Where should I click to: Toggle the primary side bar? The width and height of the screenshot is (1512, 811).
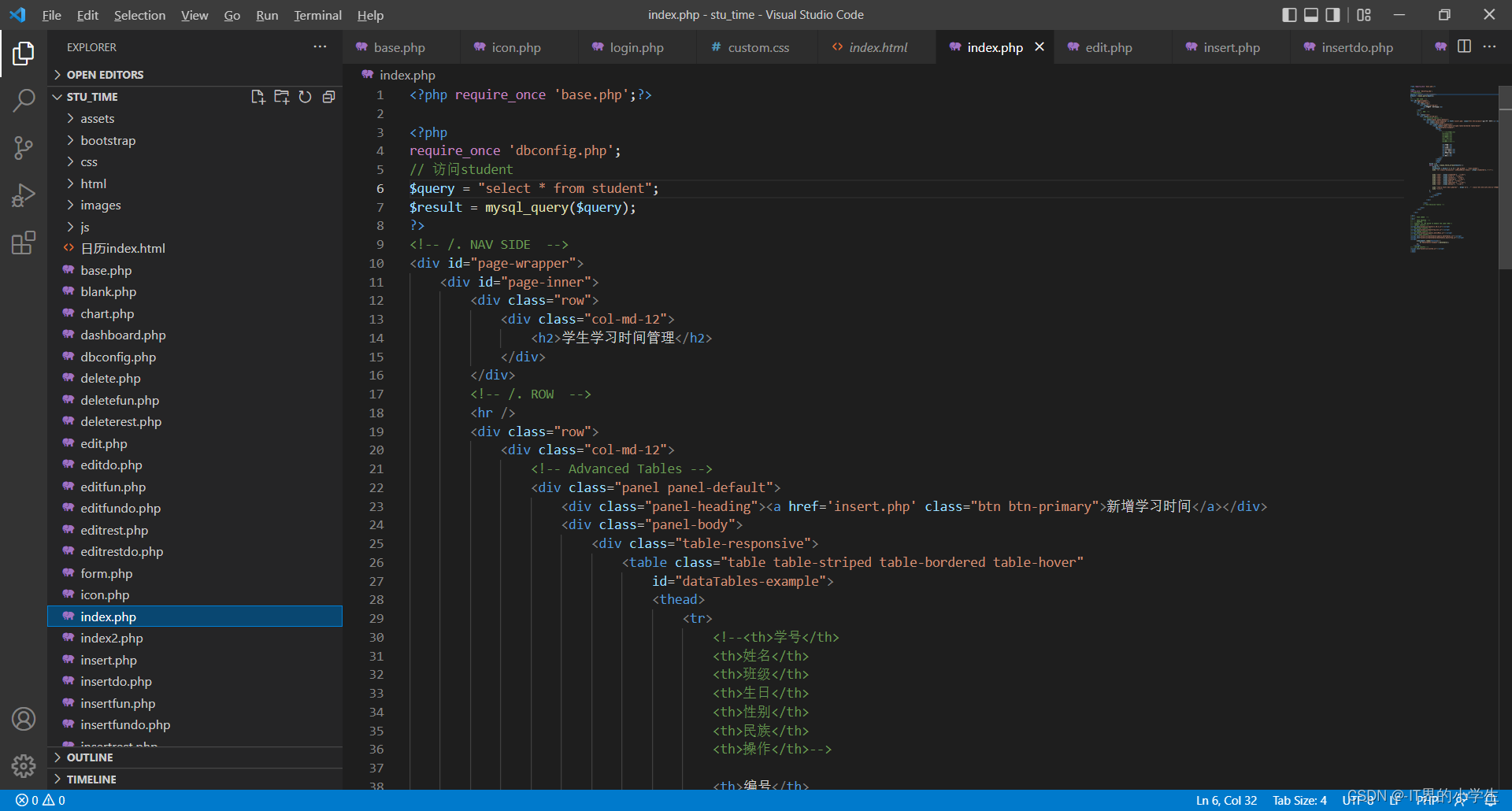[x=1289, y=15]
